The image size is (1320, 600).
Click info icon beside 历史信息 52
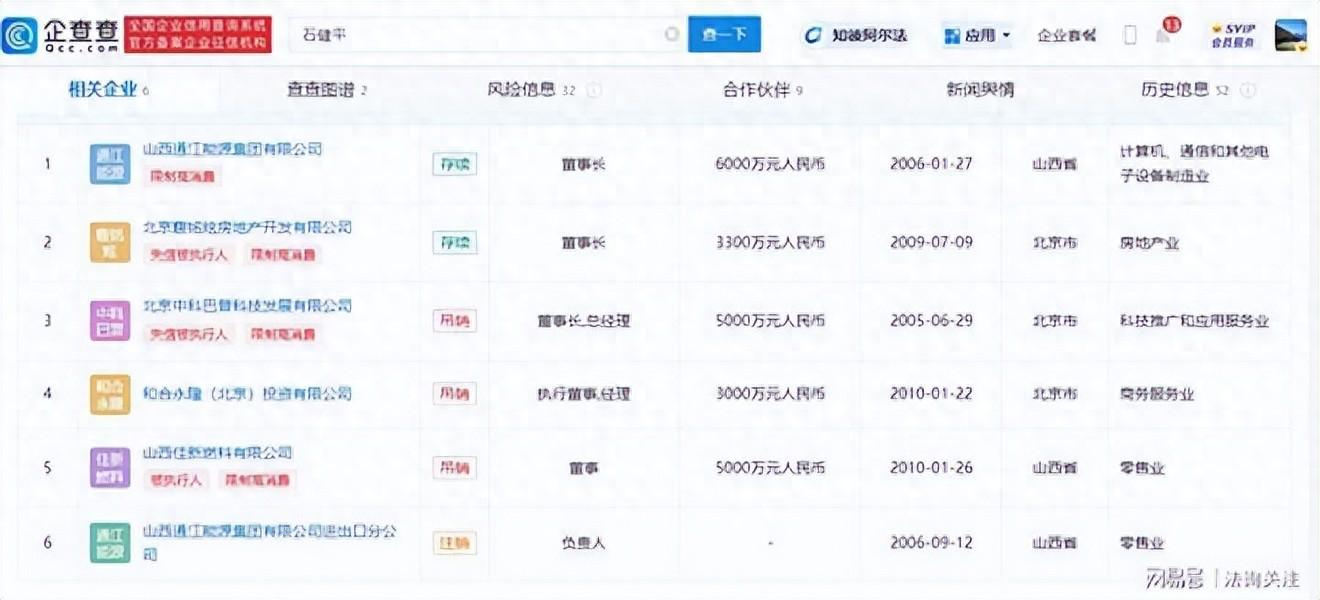1247,90
